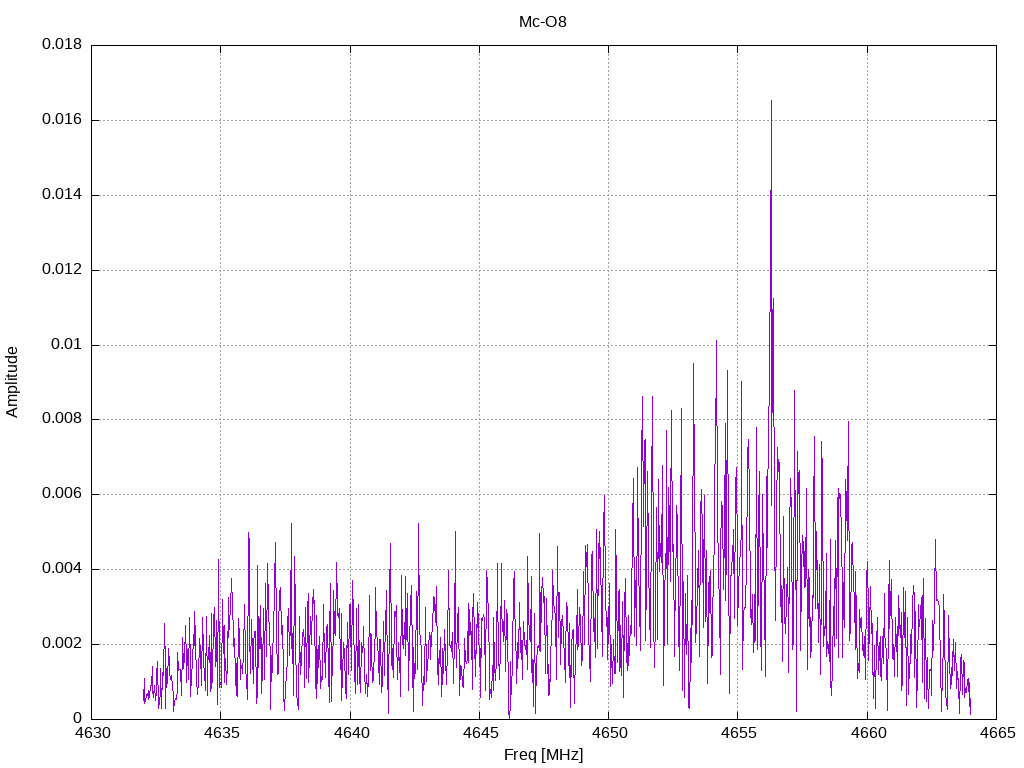Click the 0.014 y-axis tick label
Screen dimensions: 1024x768
pyautogui.click(x=61, y=195)
